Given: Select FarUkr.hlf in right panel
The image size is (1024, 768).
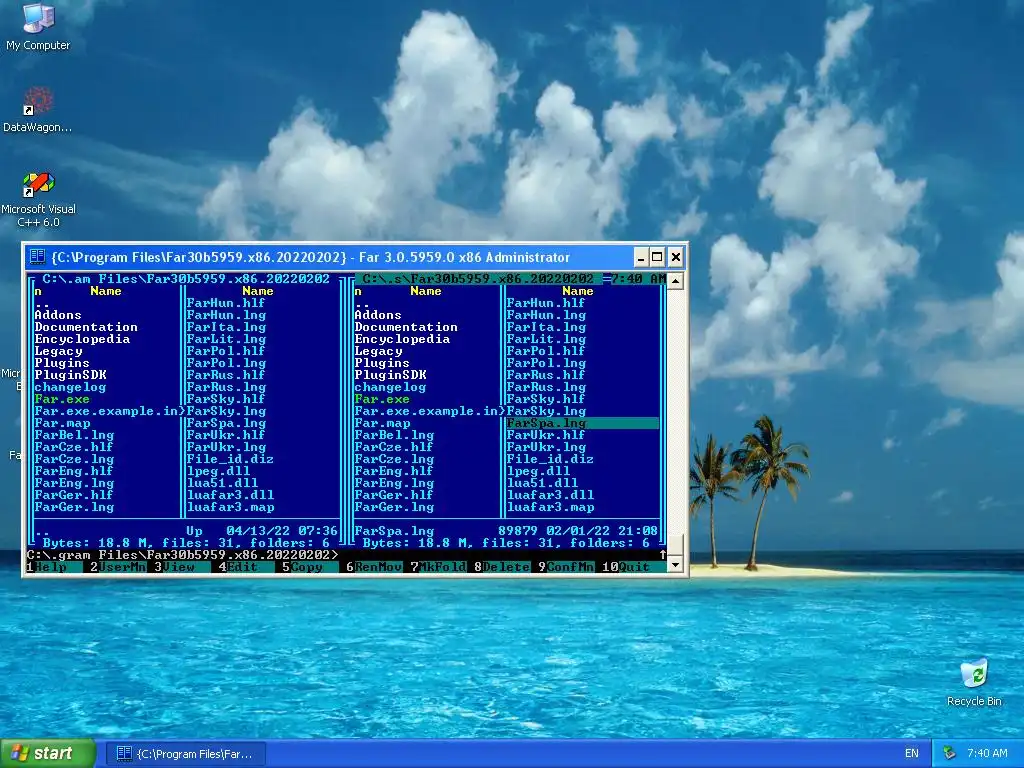Looking at the screenshot, I should [546, 435].
